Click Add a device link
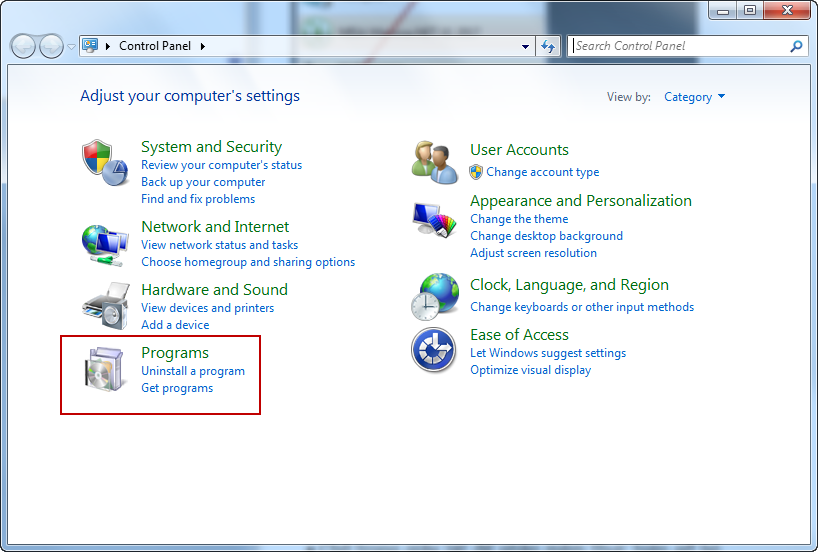Viewport: 818px width, 552px height. click(x=175, y=325)
